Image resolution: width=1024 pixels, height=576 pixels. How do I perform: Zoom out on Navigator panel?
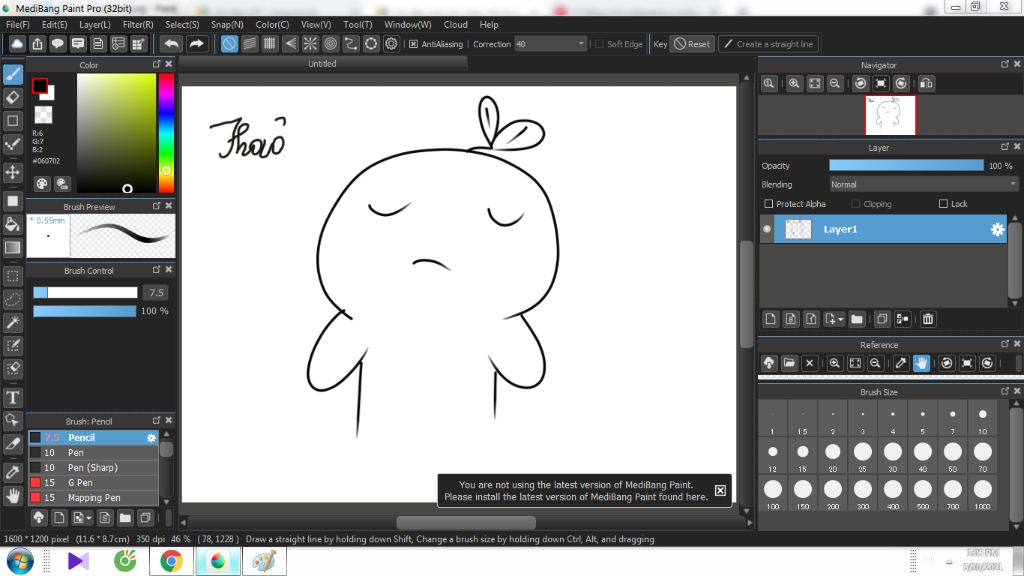point(835,84)
